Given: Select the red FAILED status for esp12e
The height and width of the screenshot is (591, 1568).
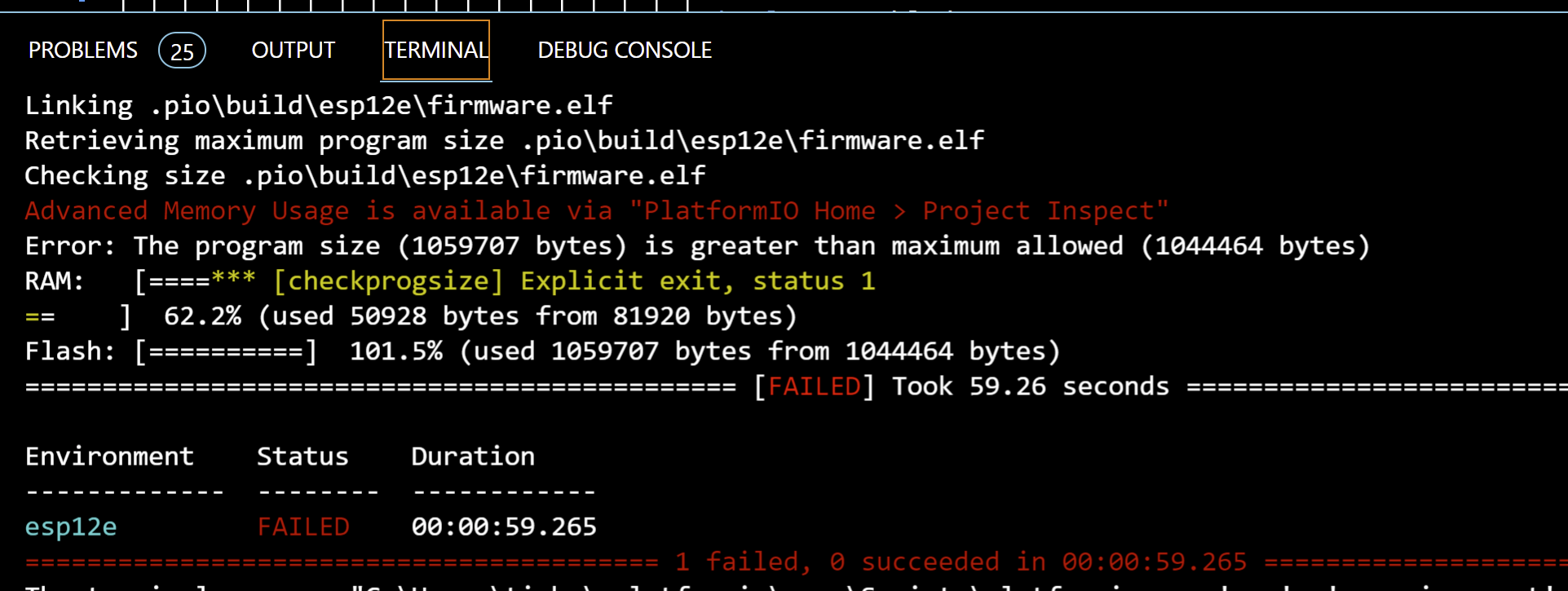Looking at the screenshot, I should (x=303, y=527).
